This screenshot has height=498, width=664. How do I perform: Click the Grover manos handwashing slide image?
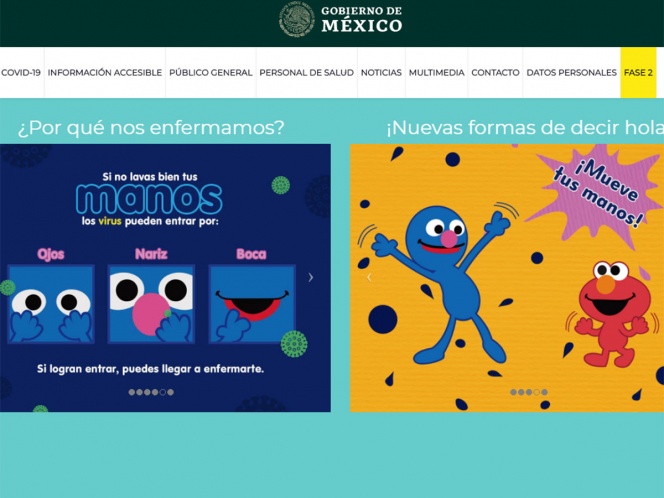165,278
